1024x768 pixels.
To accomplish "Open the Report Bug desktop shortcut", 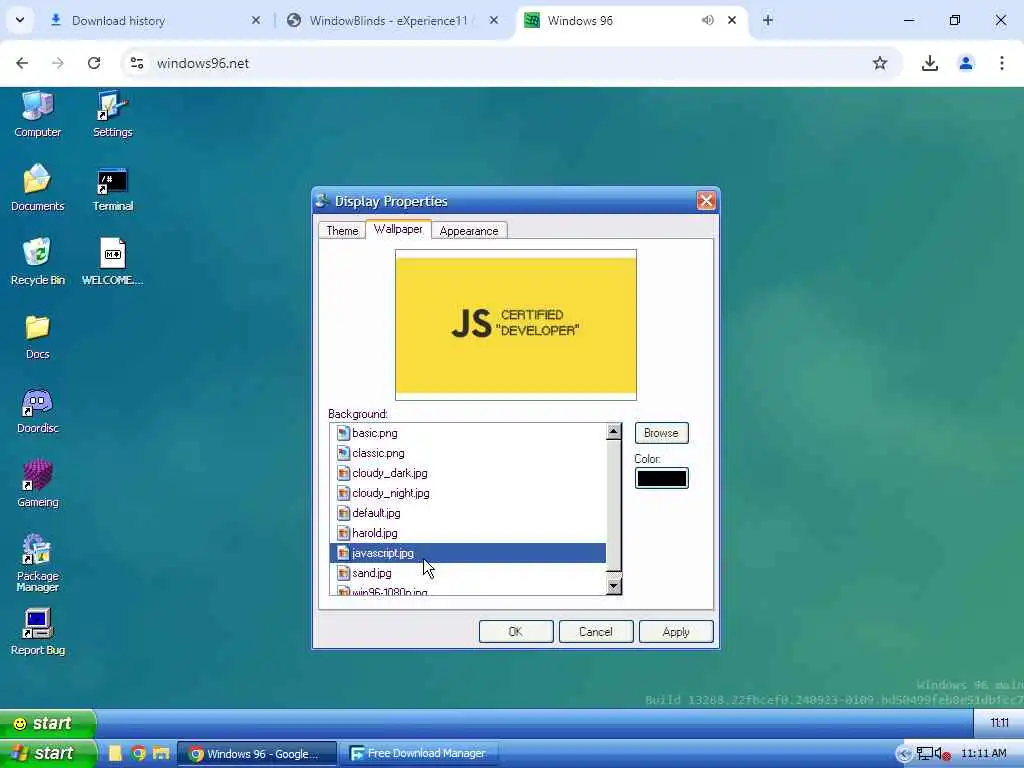I will (x=37, y=632).
